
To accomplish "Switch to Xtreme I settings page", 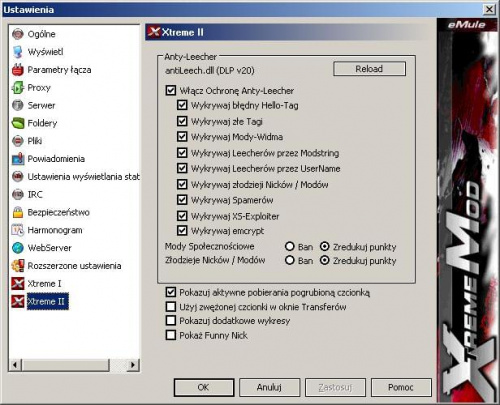I will [x=44, y=284].
